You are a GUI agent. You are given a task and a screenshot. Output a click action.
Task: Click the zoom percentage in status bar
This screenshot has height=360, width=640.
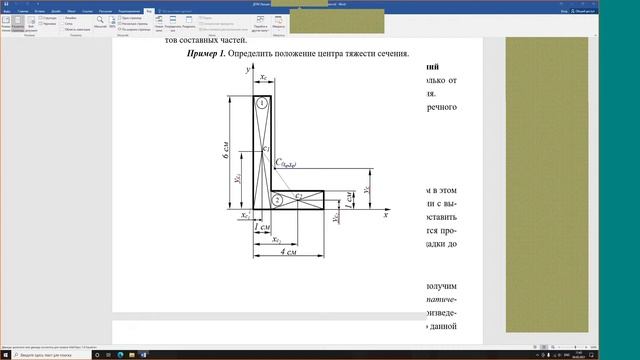click(593, 347)
